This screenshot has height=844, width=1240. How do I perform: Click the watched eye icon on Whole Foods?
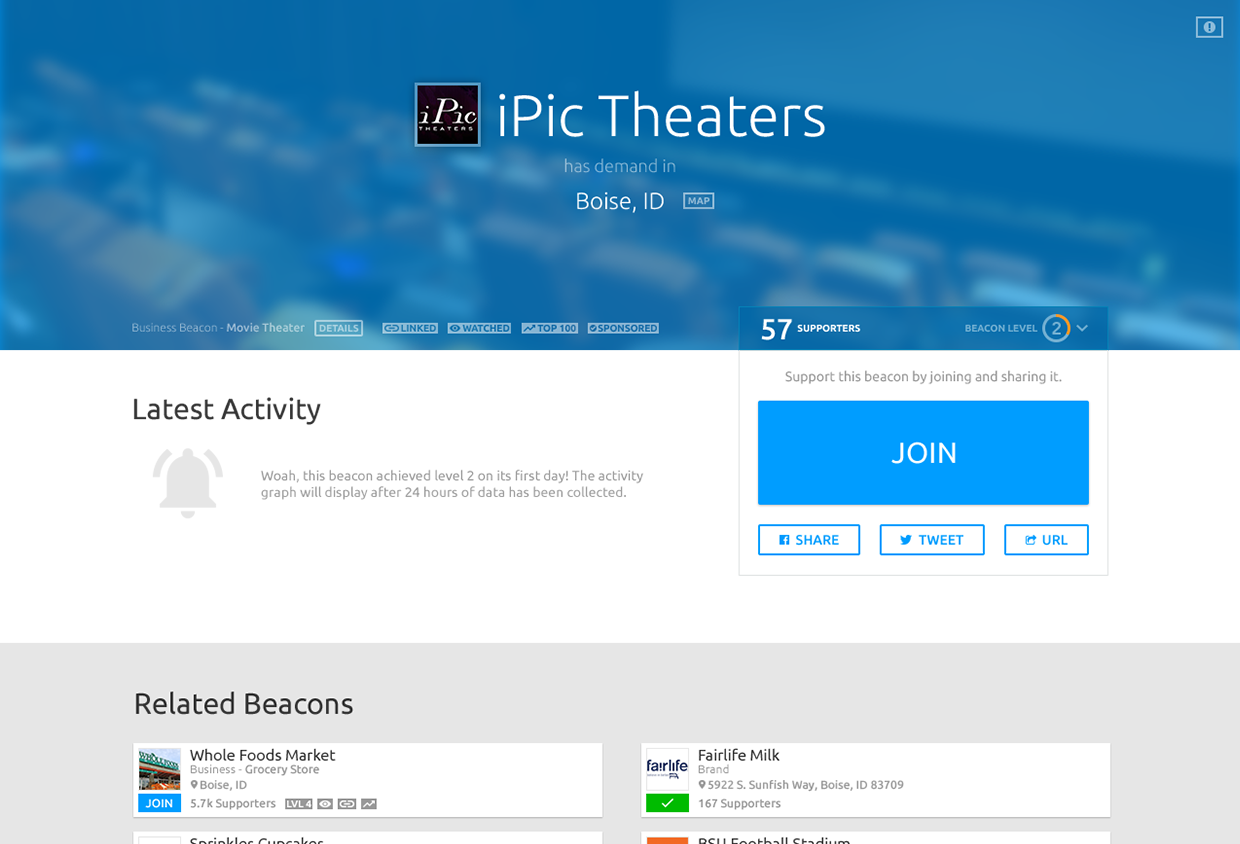pyautogui.click(x=325, y=804)
